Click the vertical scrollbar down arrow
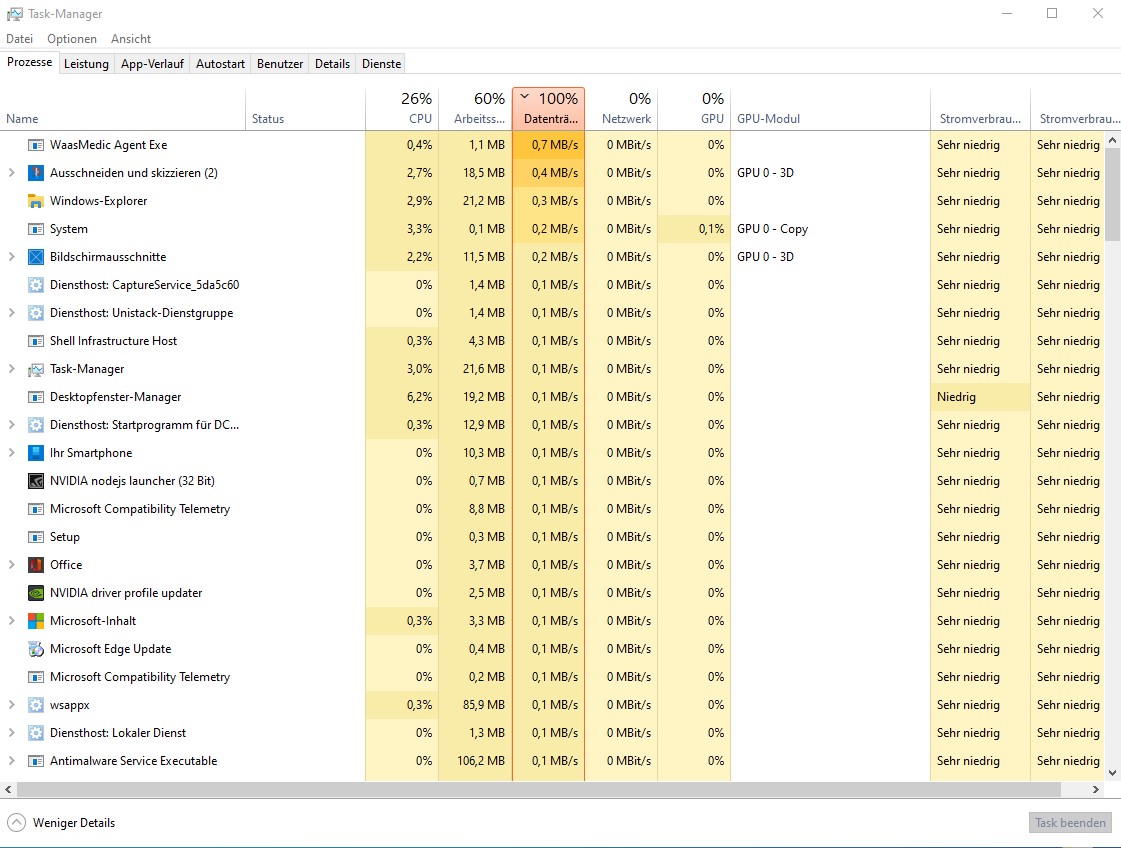The image size is (1121, 848). tap(1112, 772)
